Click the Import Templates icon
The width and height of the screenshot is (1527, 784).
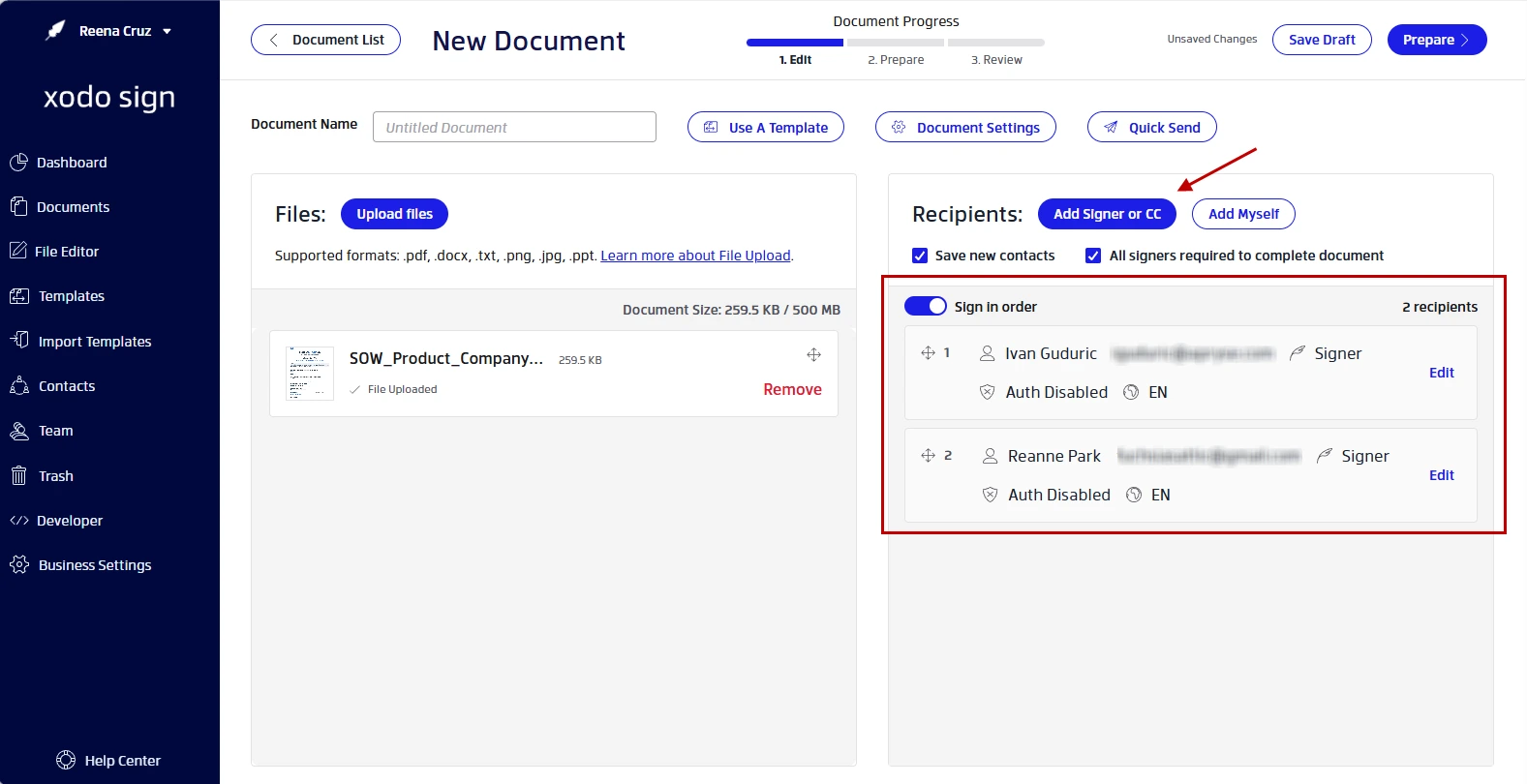pyautogui.click(x=18, y=340)
